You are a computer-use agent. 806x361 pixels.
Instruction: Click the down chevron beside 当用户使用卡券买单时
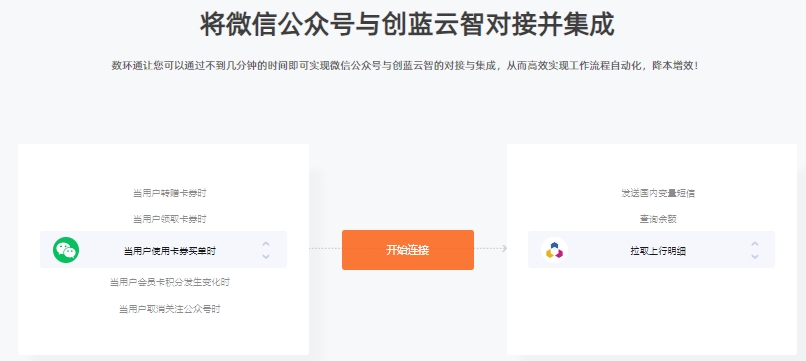coord(266,256)
